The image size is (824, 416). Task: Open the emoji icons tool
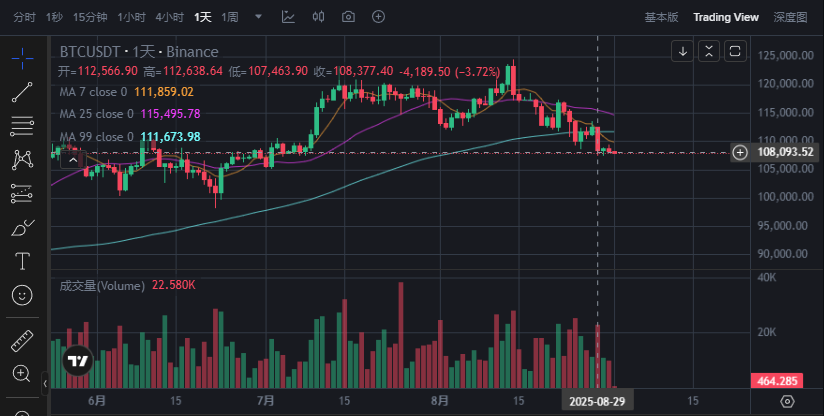(x=22, y=296)
